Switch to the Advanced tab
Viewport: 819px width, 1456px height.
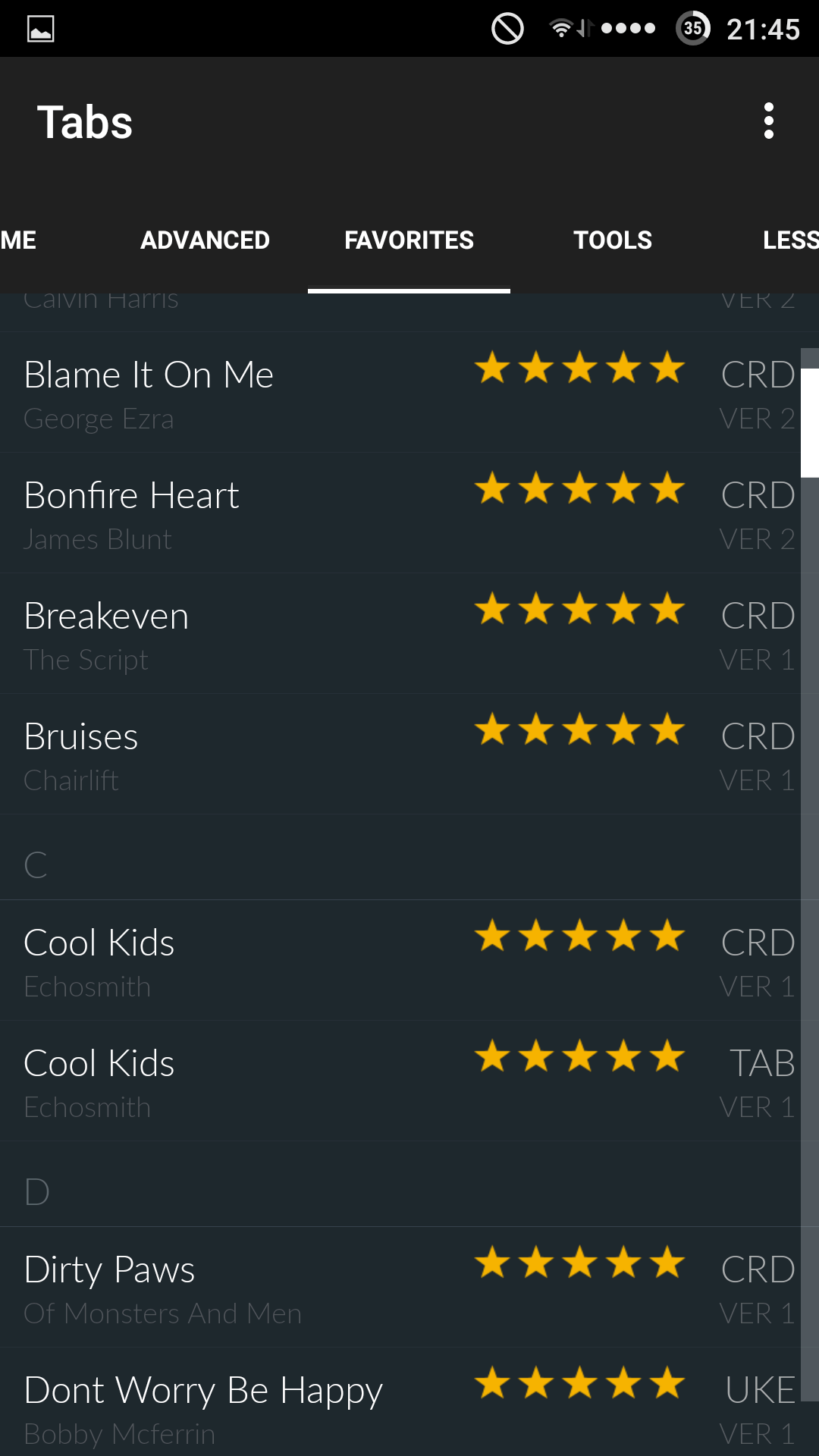click(205, 240)
